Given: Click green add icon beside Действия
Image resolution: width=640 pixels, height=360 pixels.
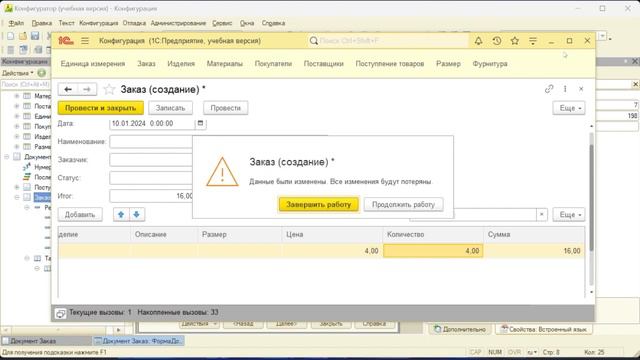Looking at the screenshot, I should [42, 73].
